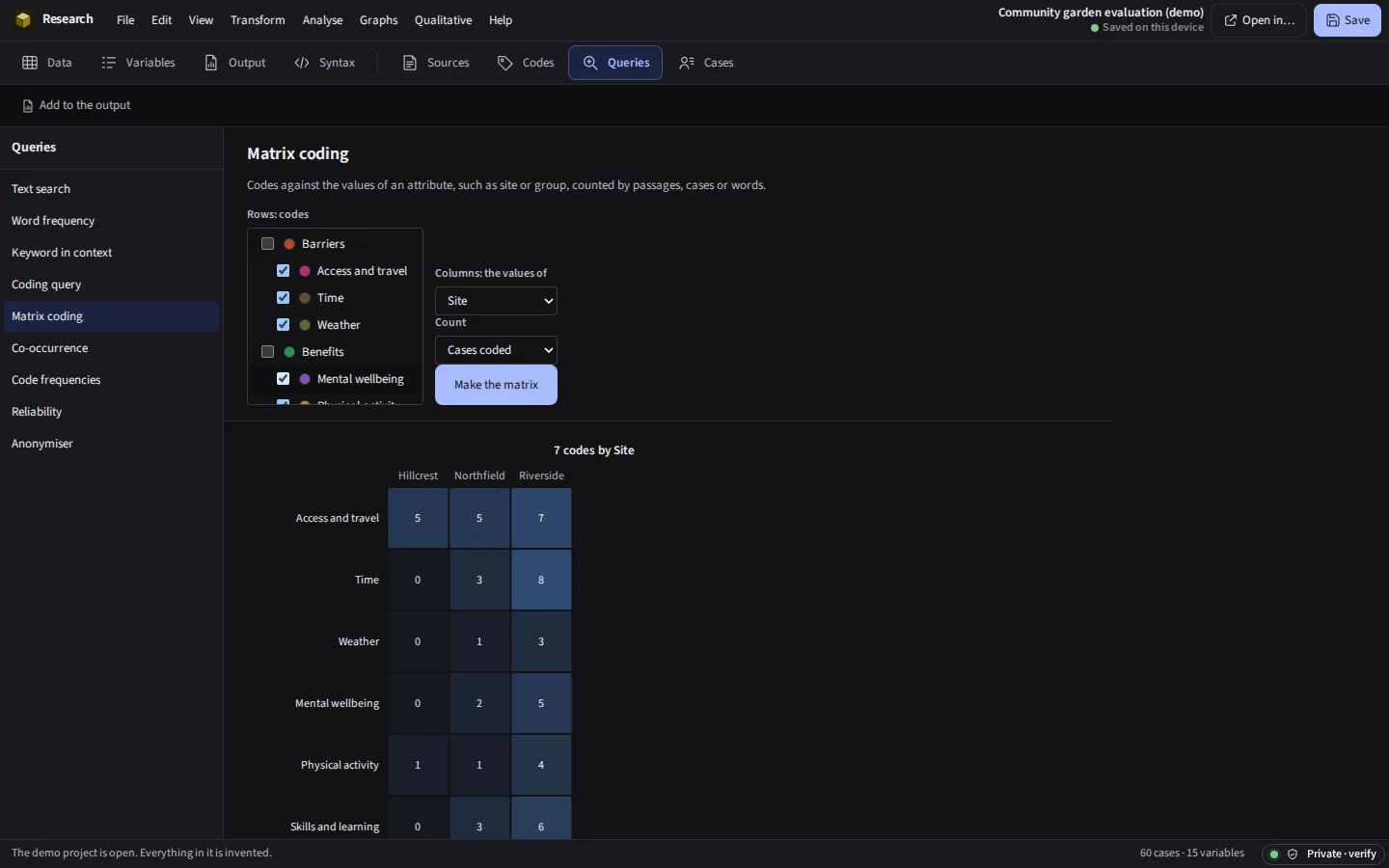Screen dimensions: 1389x868
Task: Click the Northfield column header
Action: (x=479, y=475)
